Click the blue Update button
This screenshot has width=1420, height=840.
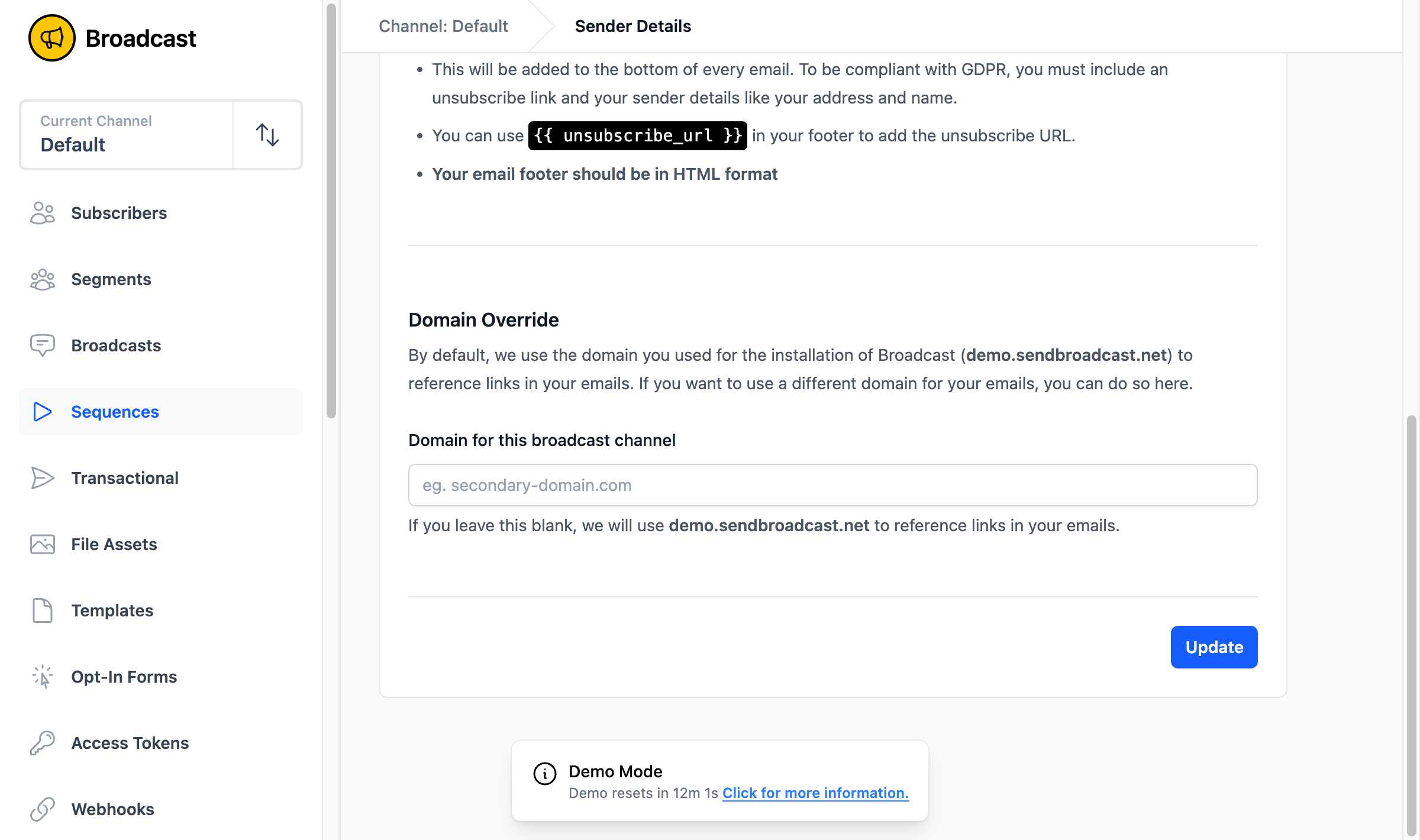(x=1214, y=647)
